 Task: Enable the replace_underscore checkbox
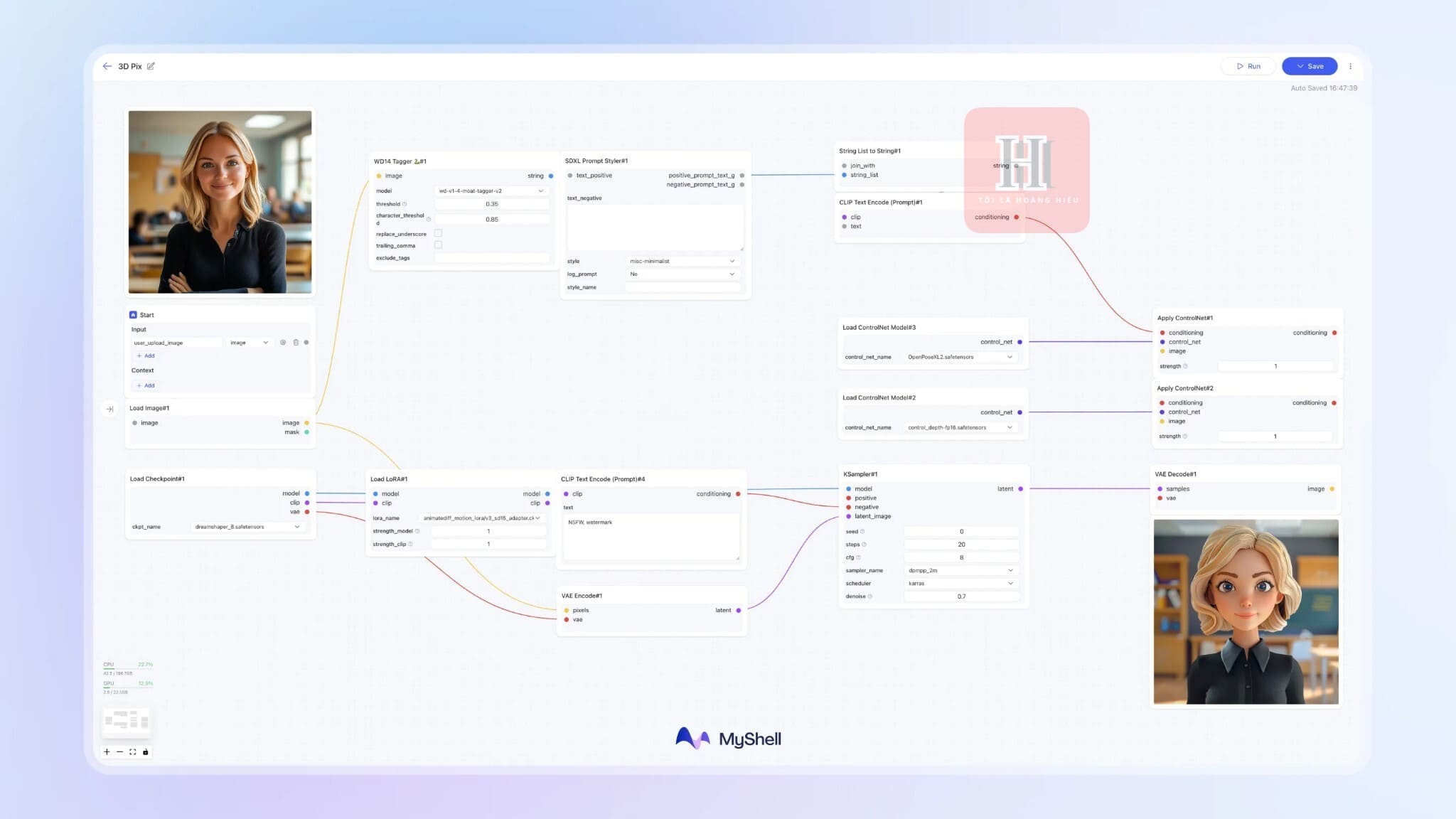(438, 233)
